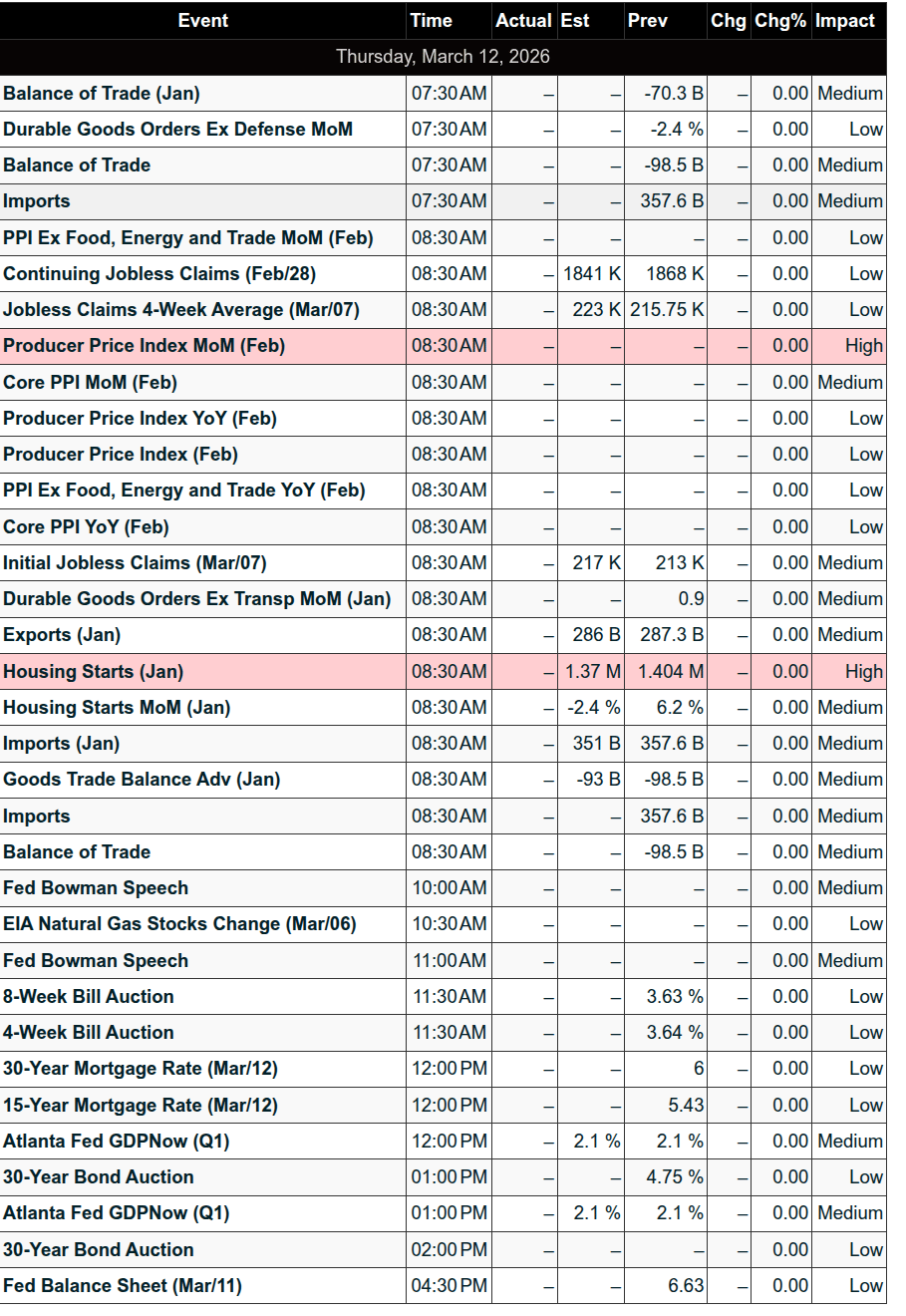Open 30-Year Mortgage Rate (Mar/12) event

coord(141,1069)
